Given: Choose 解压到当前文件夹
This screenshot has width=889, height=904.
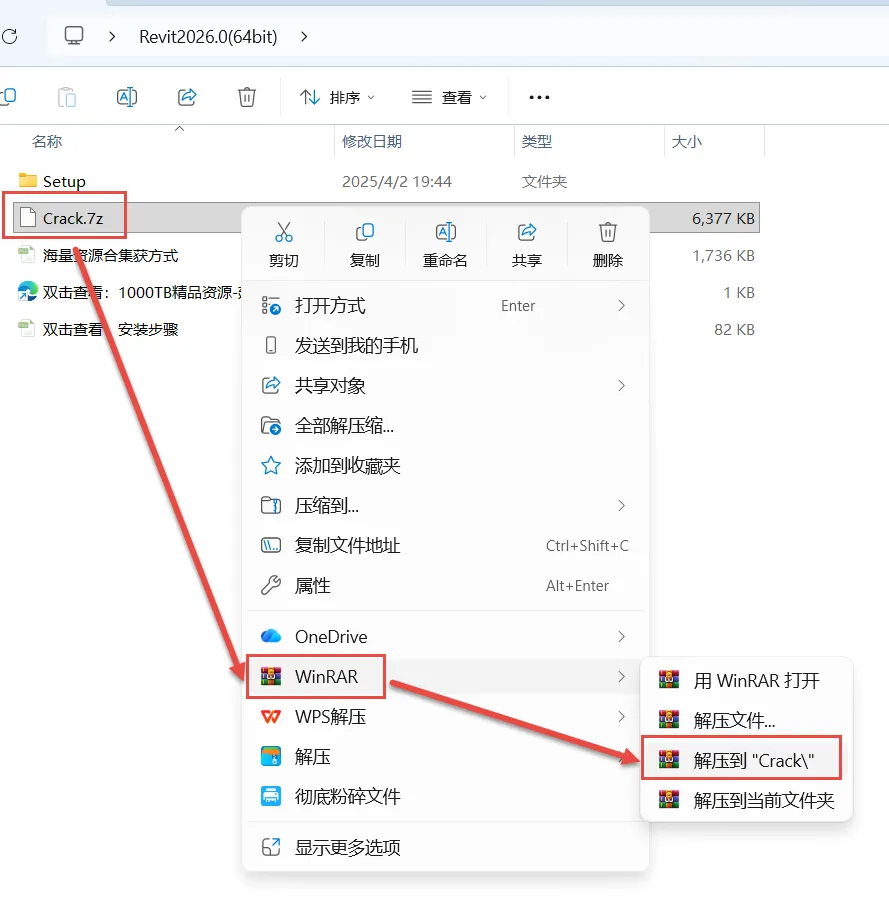Looking at the screenshot, I should [746, 800].
